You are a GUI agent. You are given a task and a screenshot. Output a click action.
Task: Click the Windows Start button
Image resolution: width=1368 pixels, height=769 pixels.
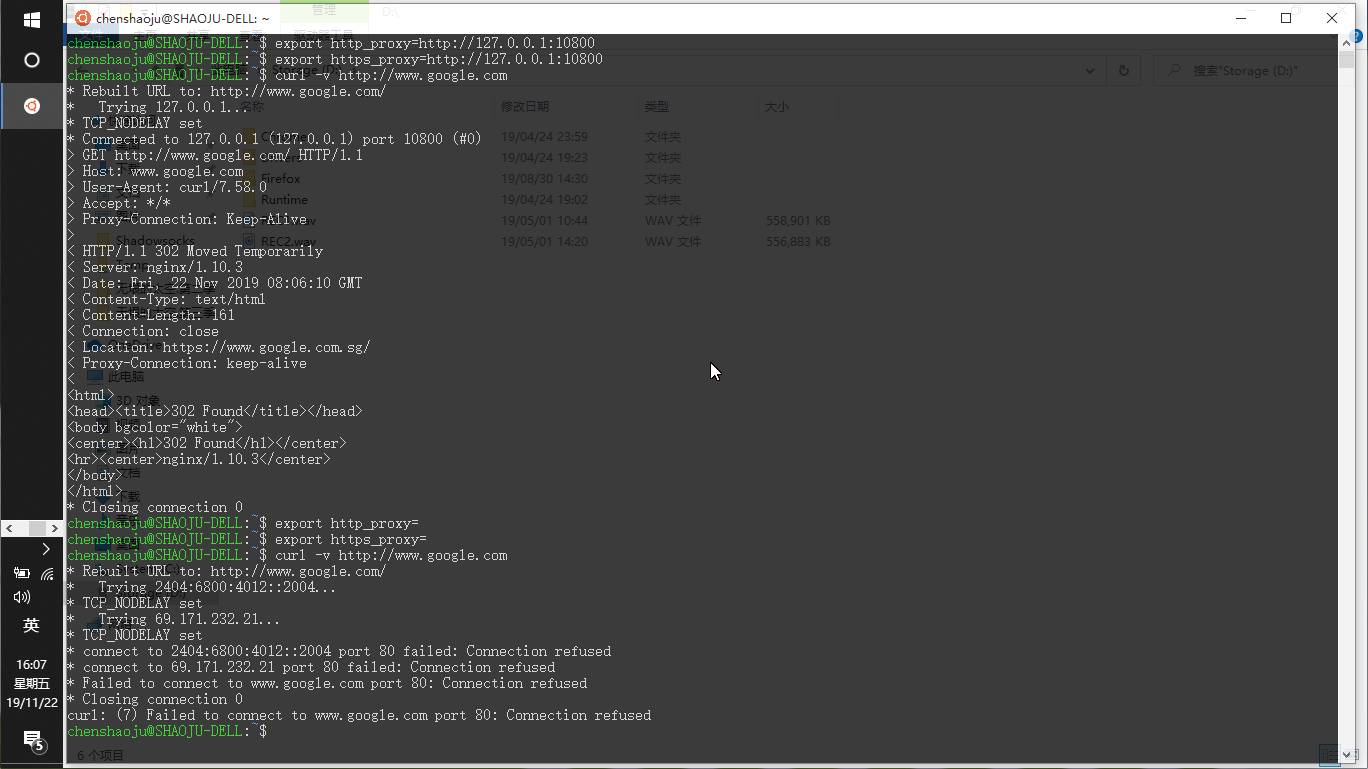click(31, 17)
